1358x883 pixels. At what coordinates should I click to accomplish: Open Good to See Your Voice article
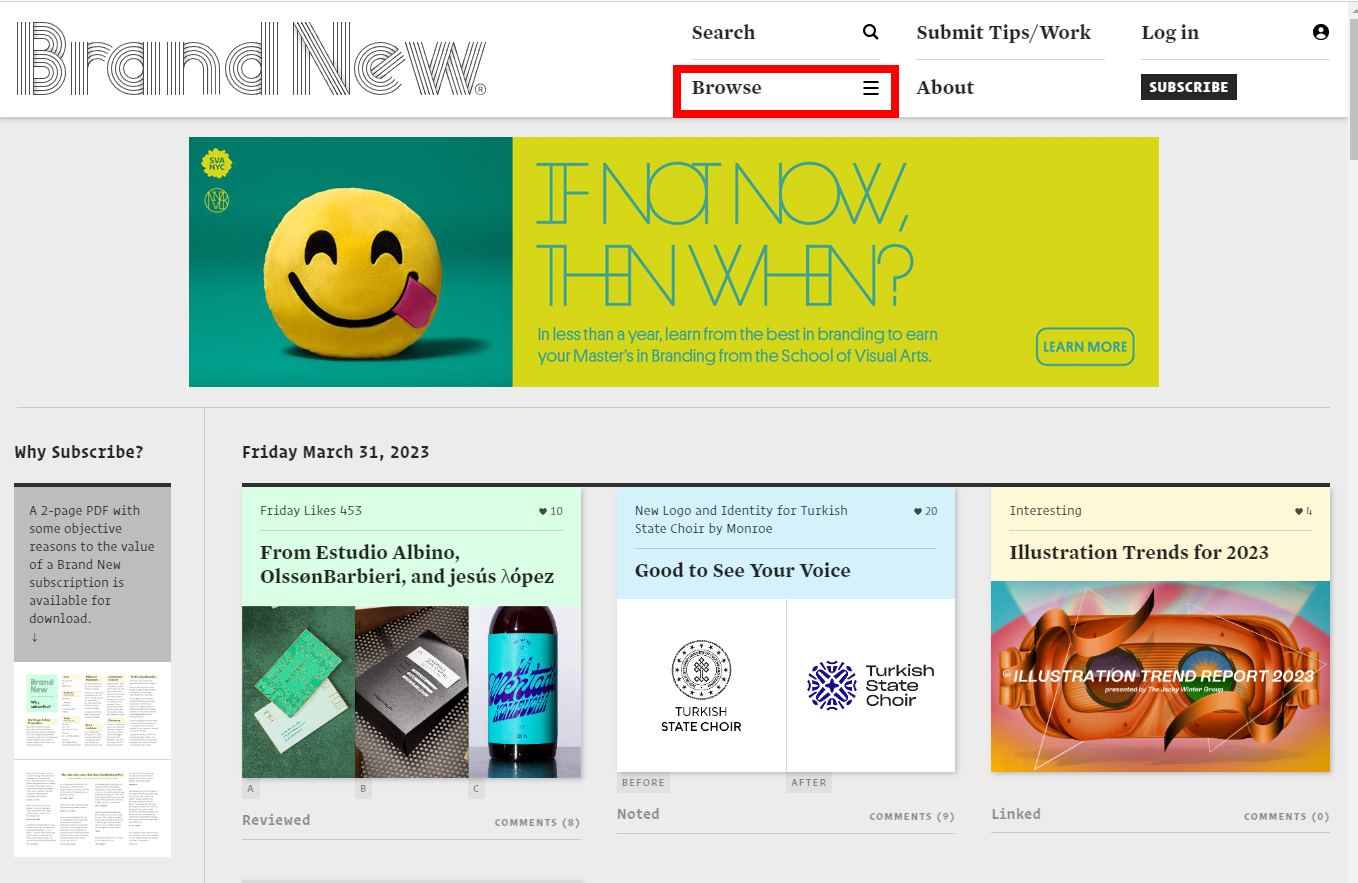743,570
